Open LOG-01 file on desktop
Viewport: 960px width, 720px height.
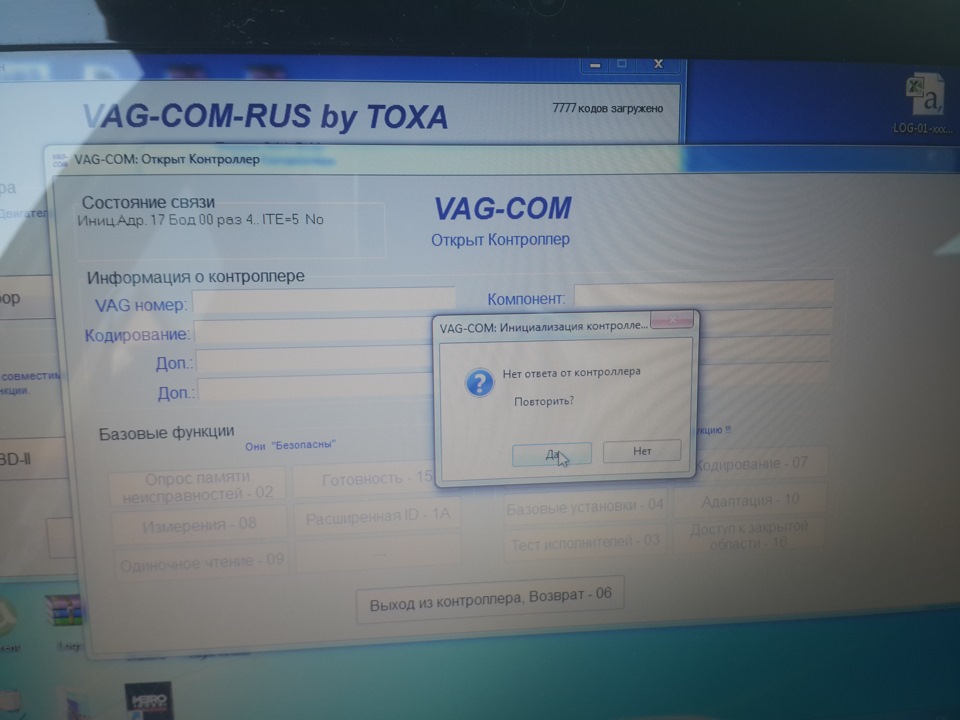coord(923,104)
